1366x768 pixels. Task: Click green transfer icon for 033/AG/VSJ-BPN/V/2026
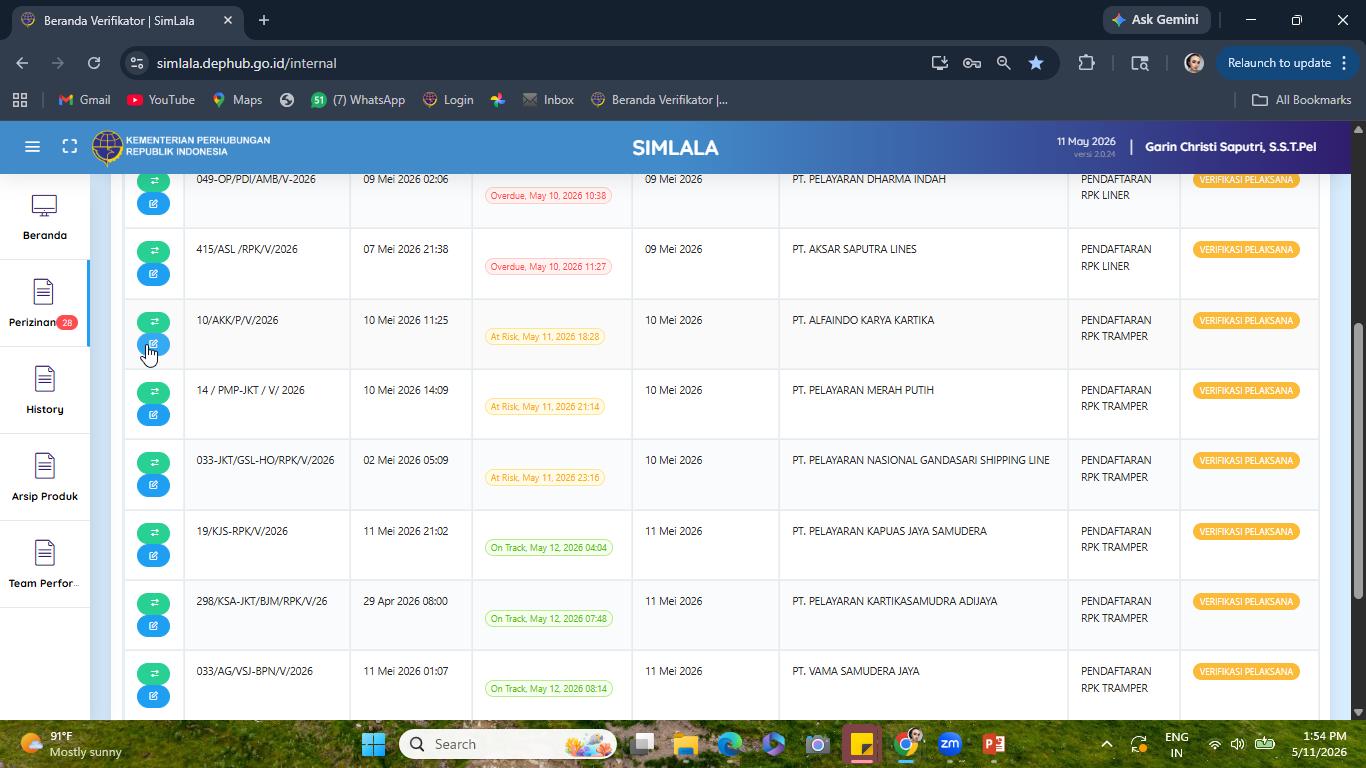coord(153,673)
